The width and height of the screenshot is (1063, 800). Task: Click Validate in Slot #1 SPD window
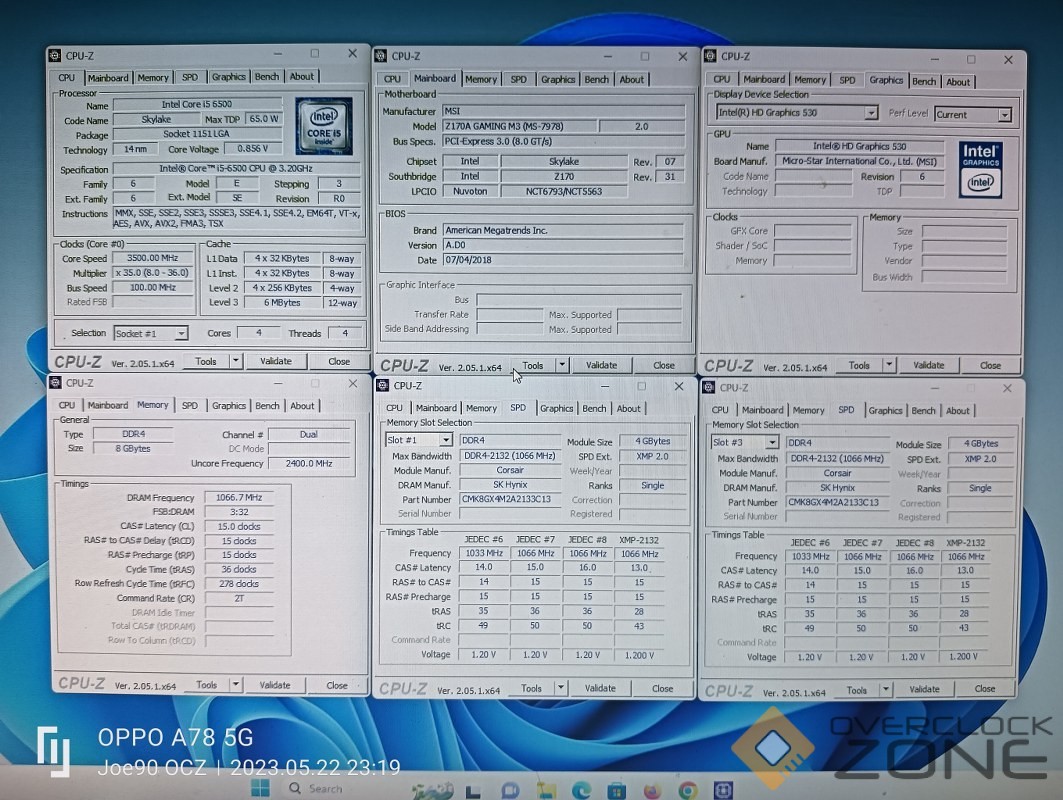point(601,688)
